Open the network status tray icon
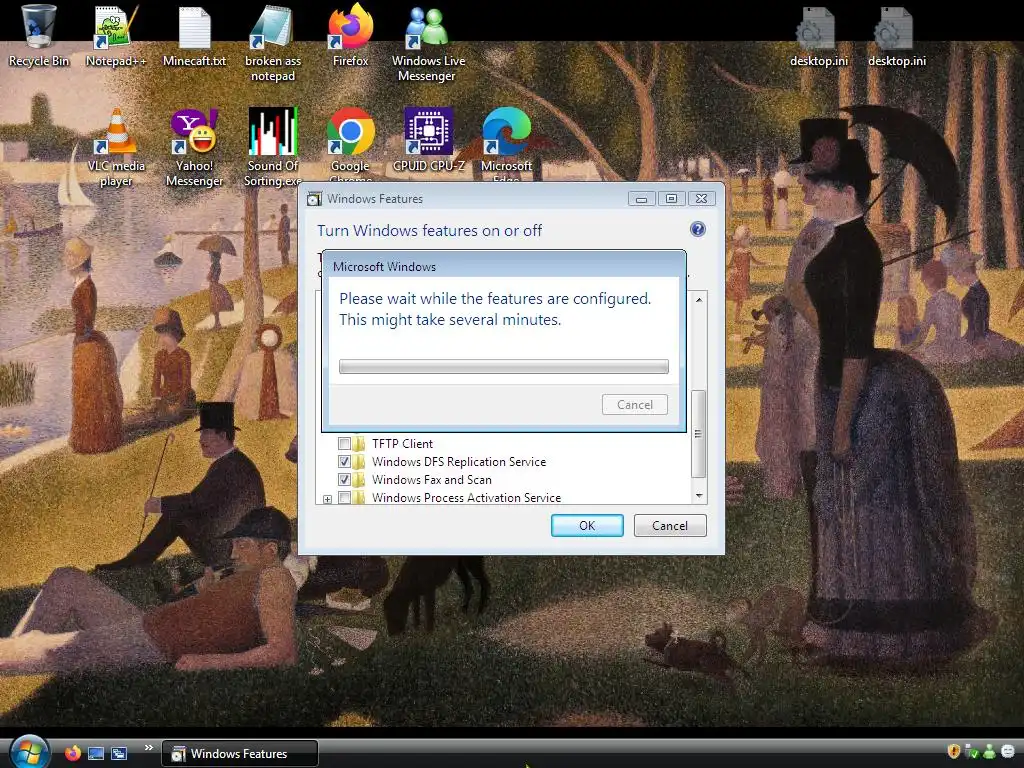The width and height of the screenshot is (1024, 768). 971,752
